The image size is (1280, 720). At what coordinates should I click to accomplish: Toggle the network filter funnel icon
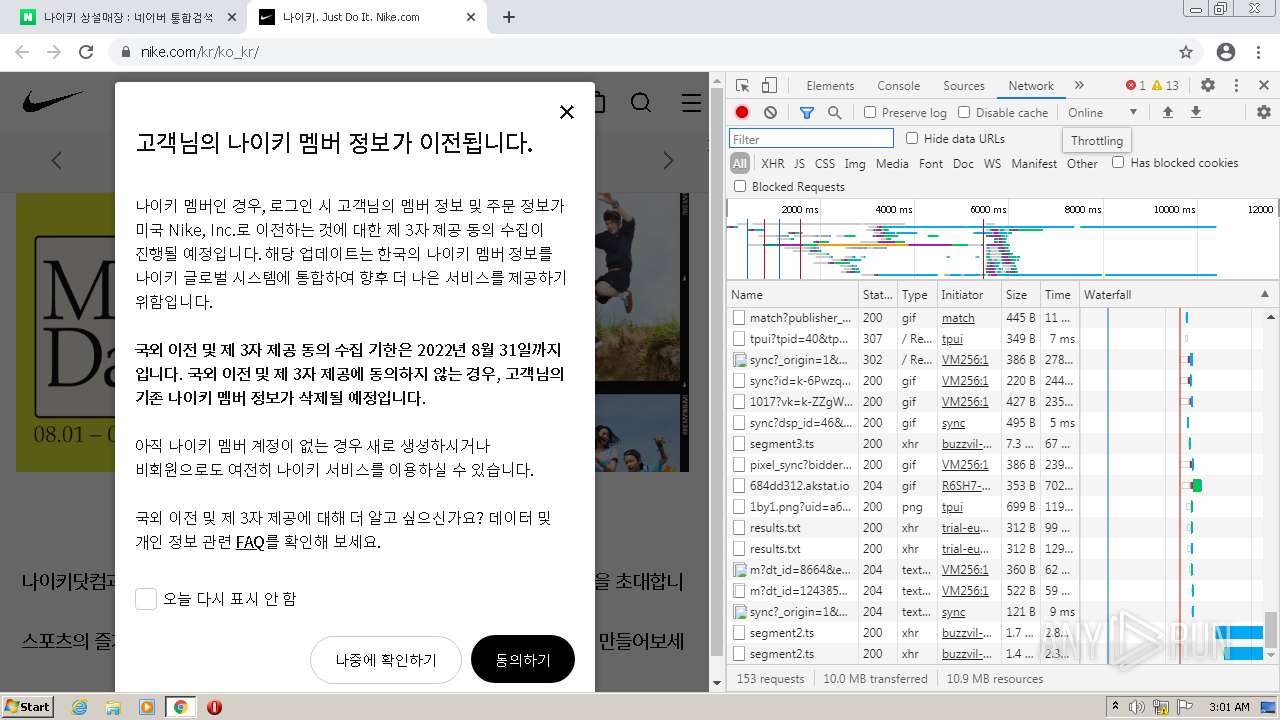tap(807, 113)
